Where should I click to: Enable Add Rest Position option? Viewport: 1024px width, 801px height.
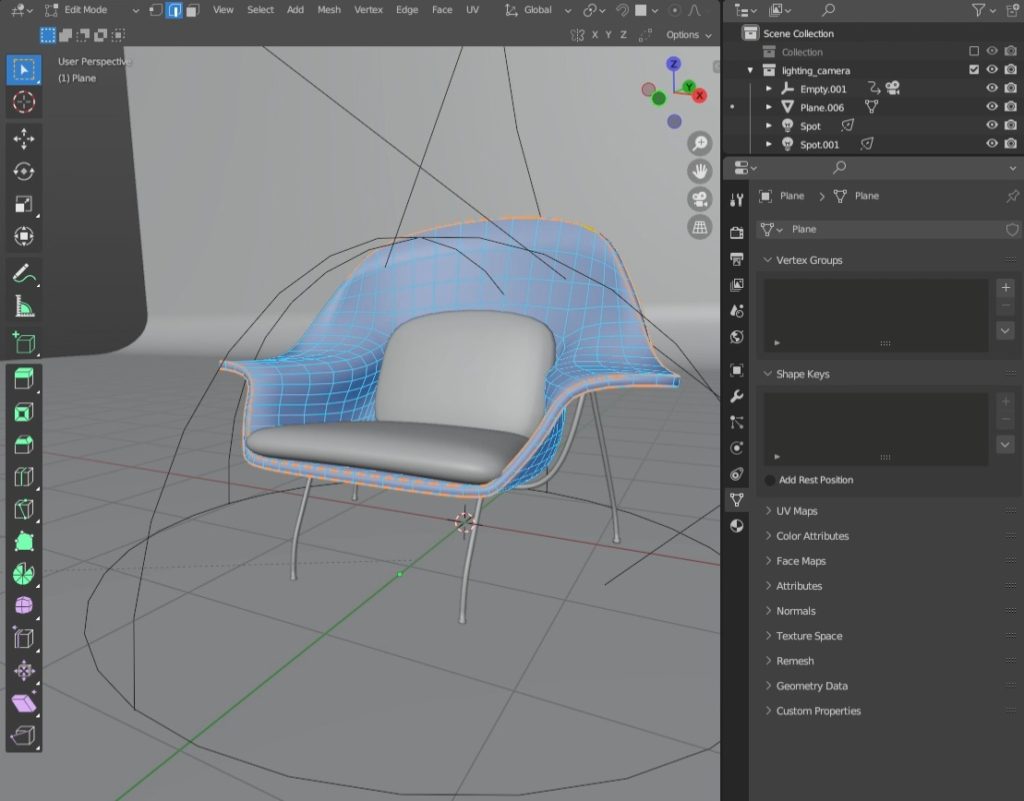(770, 480)
